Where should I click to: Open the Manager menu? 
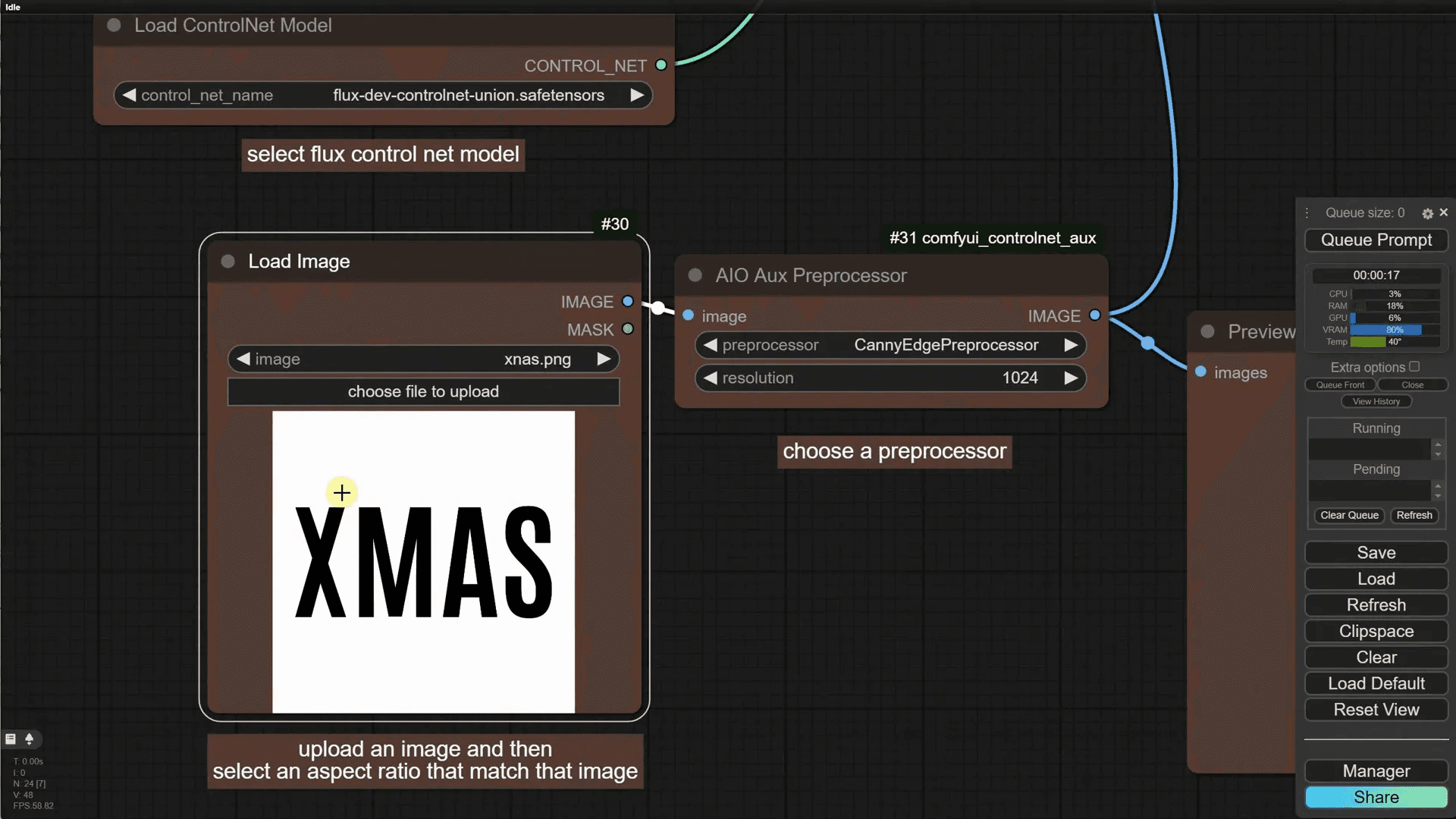(x=1376, y=771)
